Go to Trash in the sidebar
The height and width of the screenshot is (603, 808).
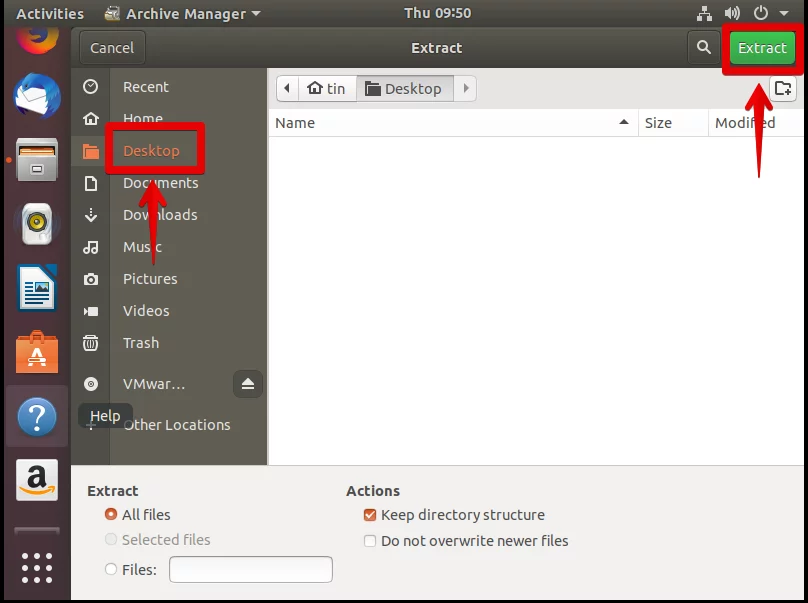pyautogui.click(x=141, y=343)
